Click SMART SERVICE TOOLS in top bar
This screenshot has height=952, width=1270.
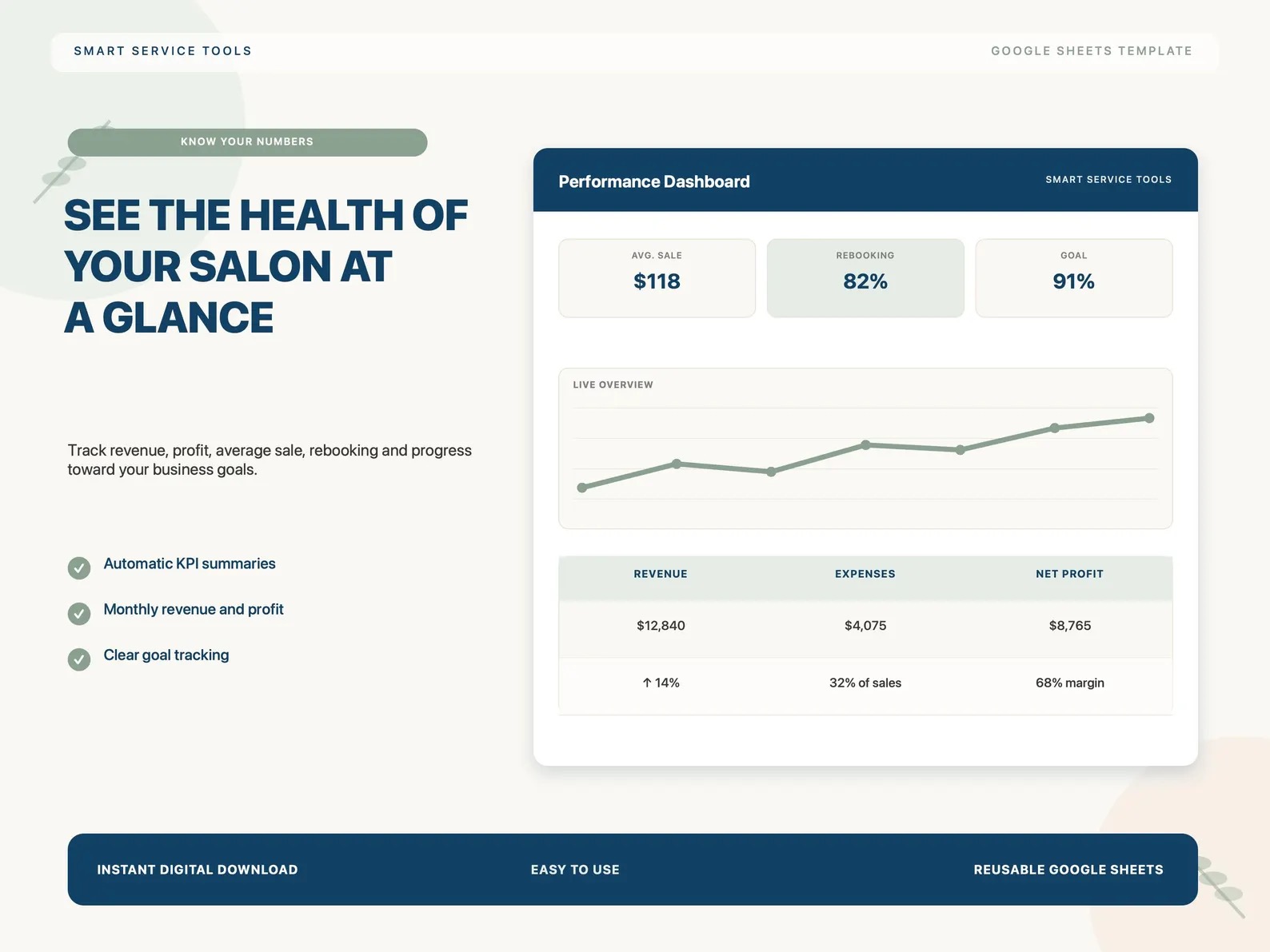coord(163,51)
